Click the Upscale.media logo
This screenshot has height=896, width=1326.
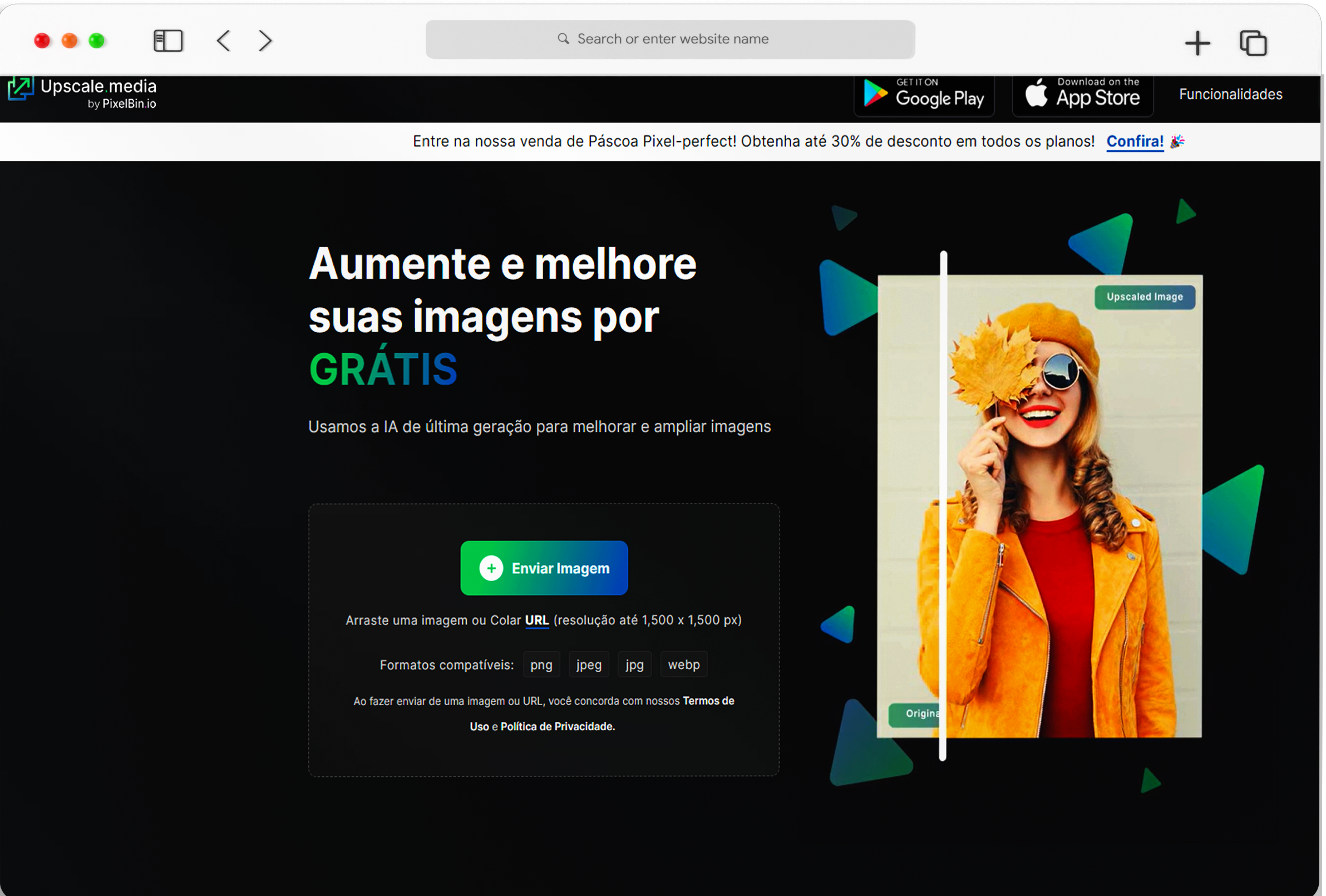tap(82, 93)
